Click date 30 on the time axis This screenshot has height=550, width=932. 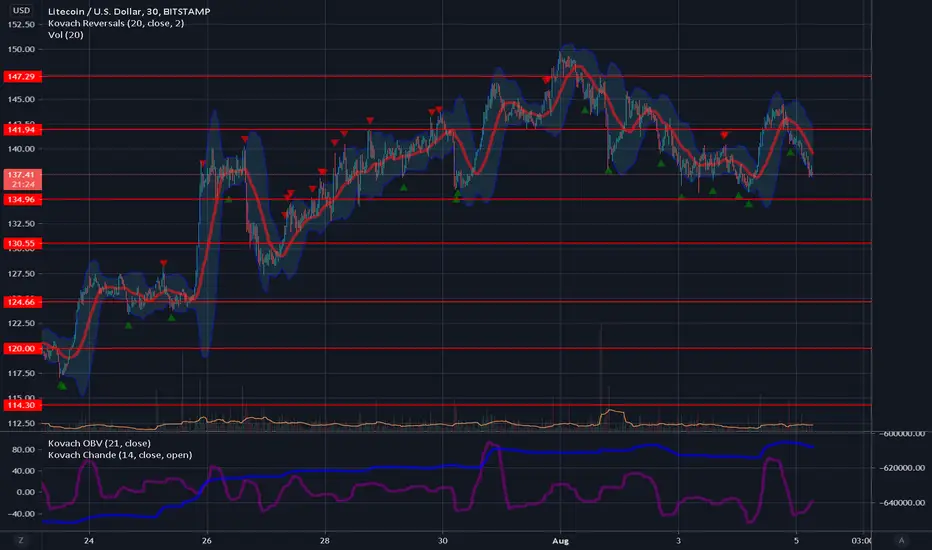tap(442, 541)
